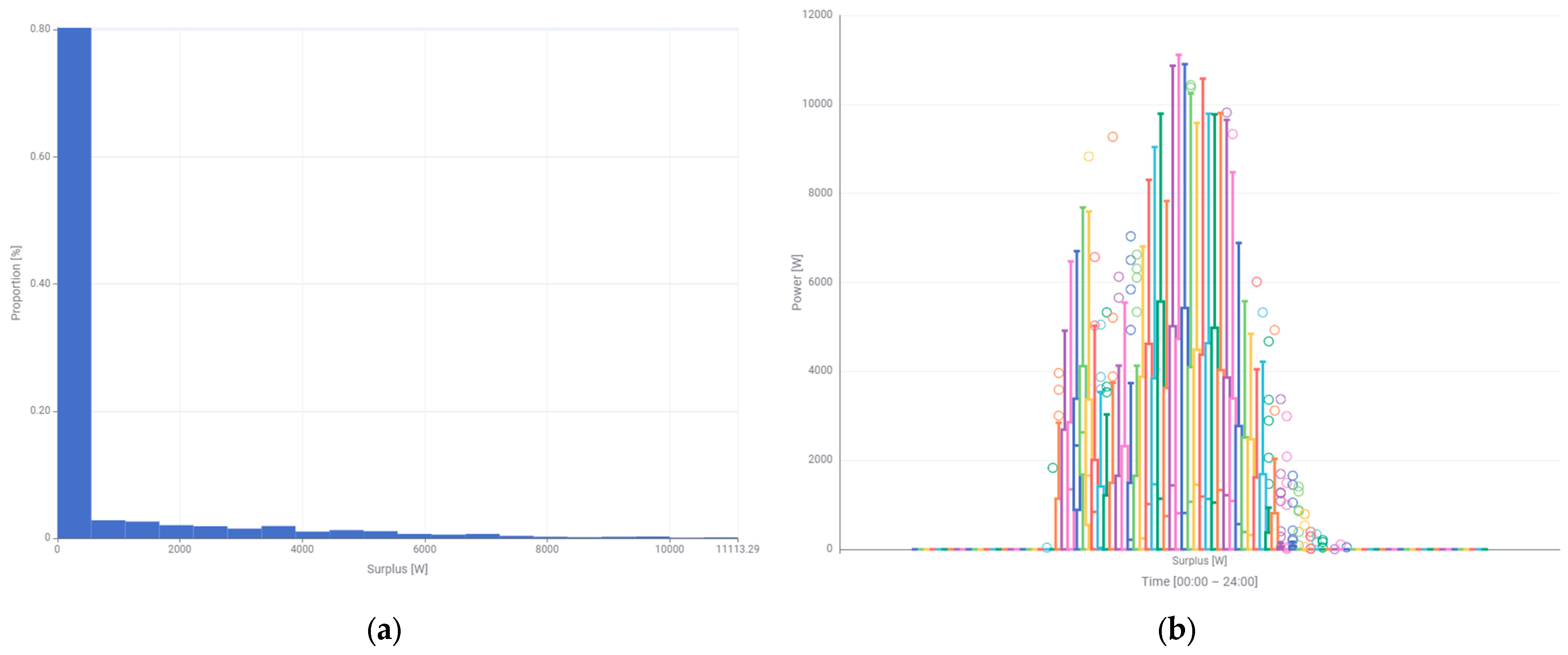Click the 4000 tick on the histogram x-axis
The image size is (1568, 655).
coord(302,549)
